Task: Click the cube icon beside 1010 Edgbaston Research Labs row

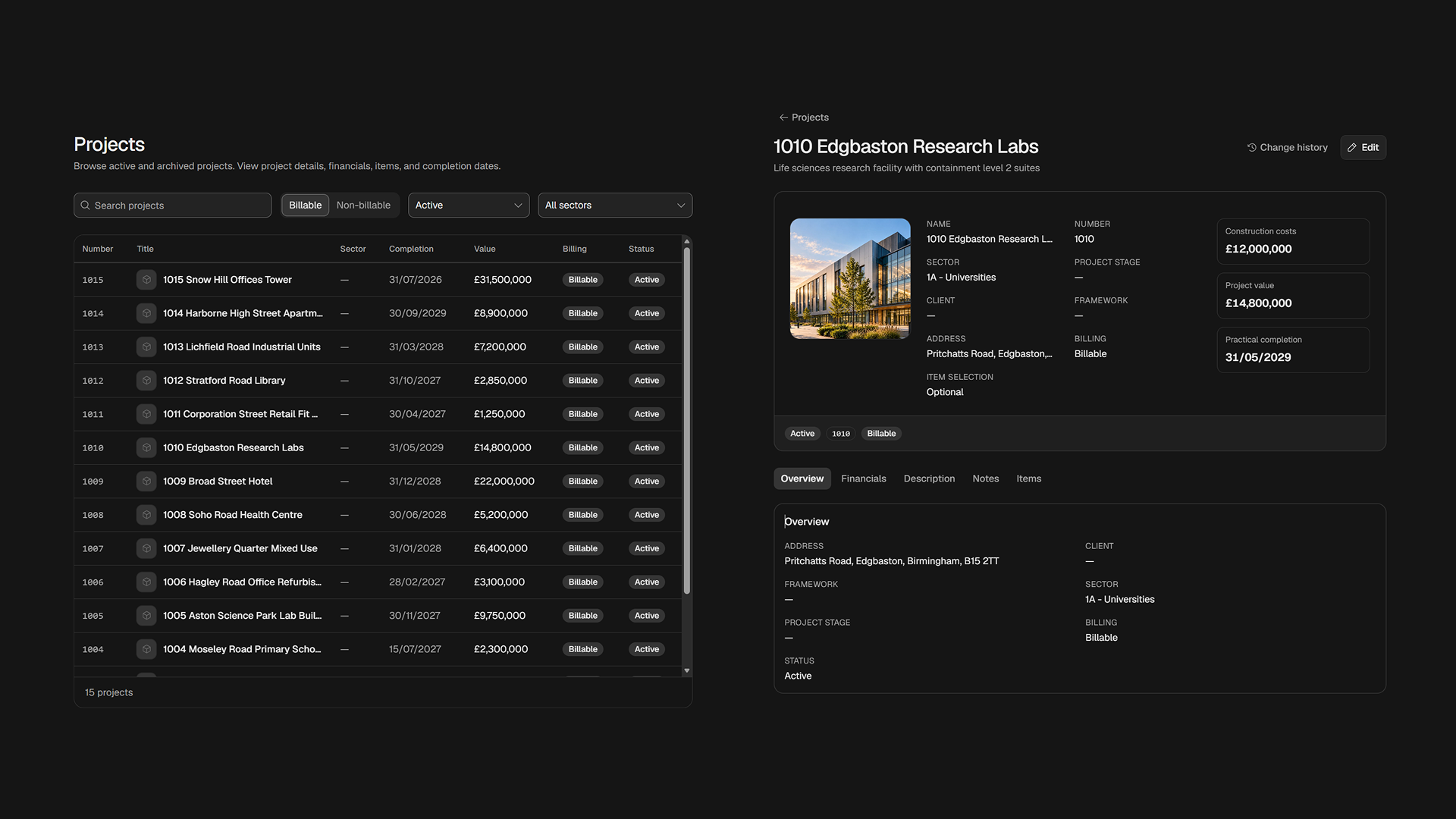Action: [x=146, y=447]
